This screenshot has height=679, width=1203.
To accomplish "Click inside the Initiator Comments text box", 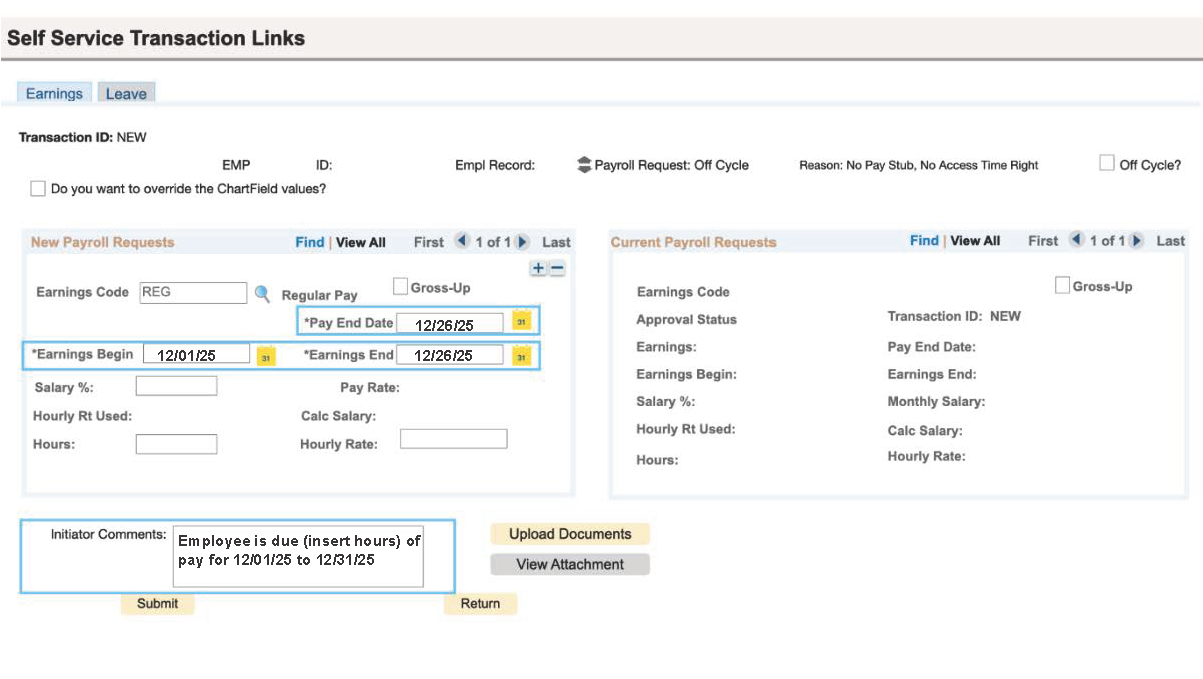I will point(298,556).
